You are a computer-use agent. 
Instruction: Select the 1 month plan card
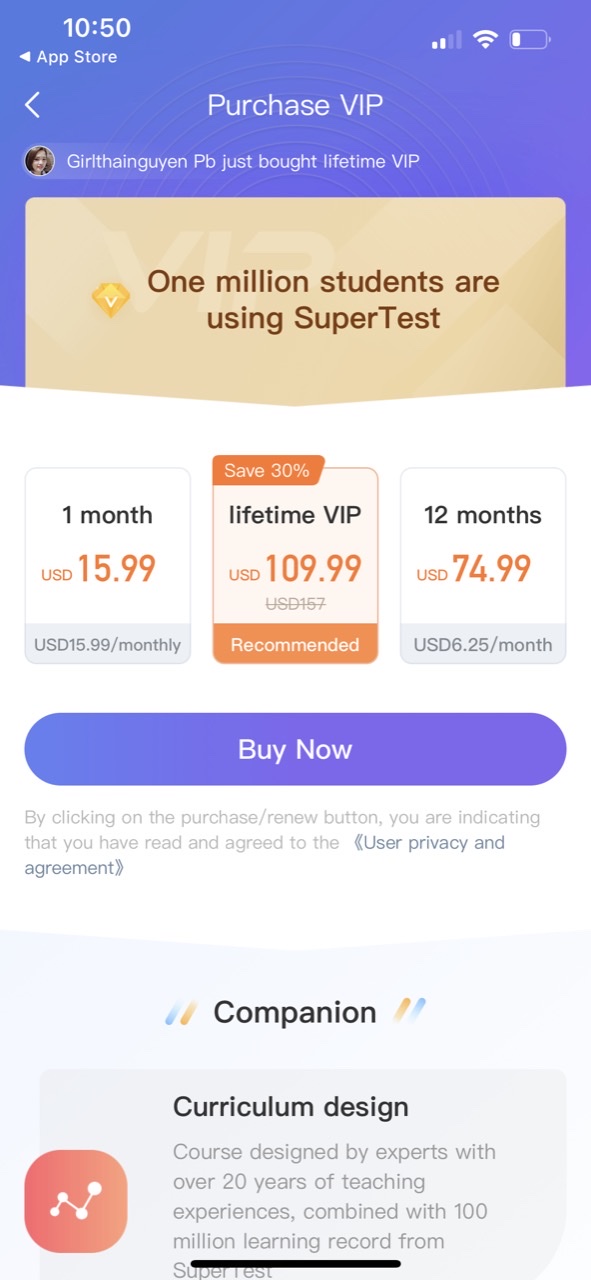click(108, 565)
